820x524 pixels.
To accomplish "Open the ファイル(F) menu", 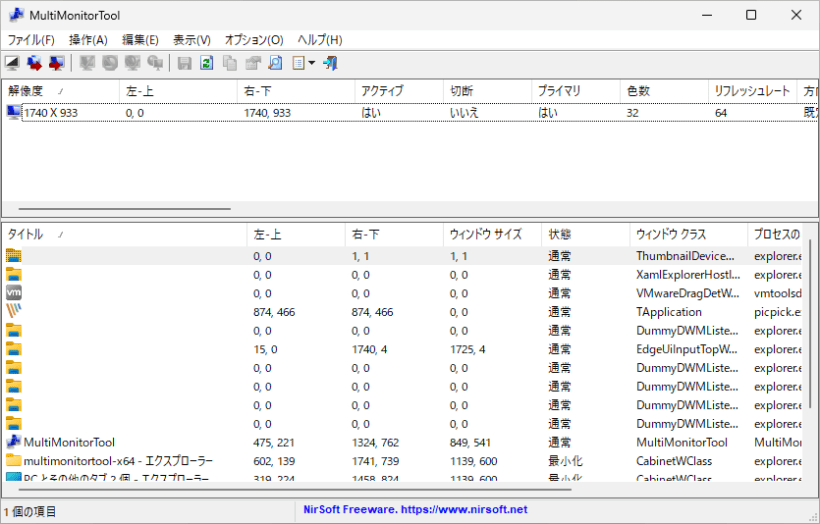I will tap(31, 40).
